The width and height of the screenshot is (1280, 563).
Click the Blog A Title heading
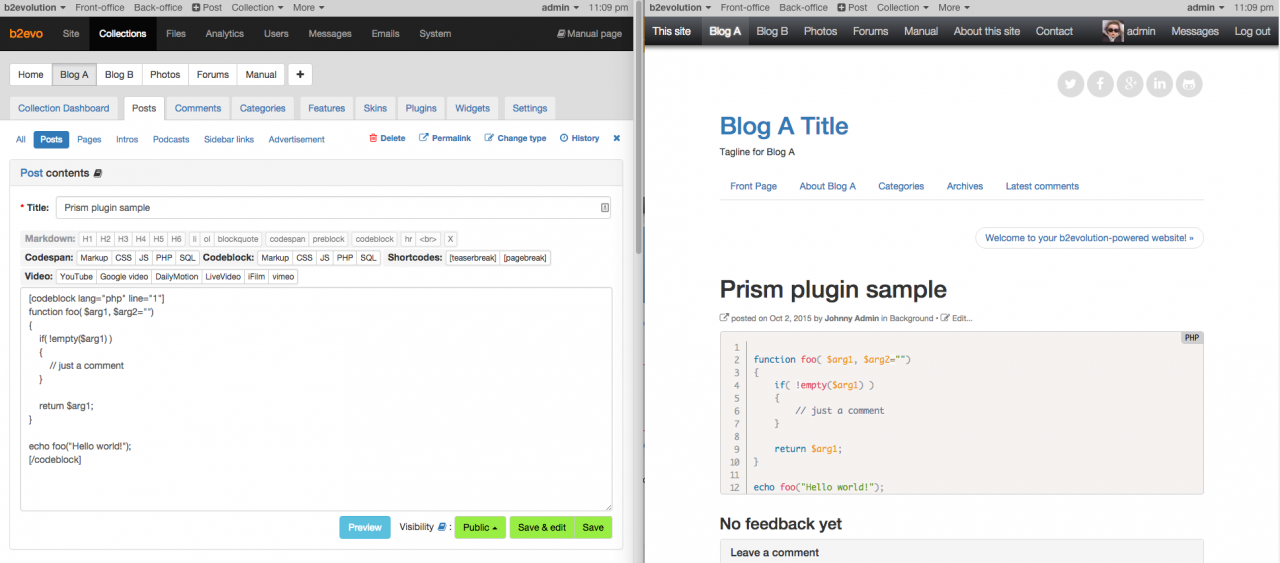pos(784,126)
